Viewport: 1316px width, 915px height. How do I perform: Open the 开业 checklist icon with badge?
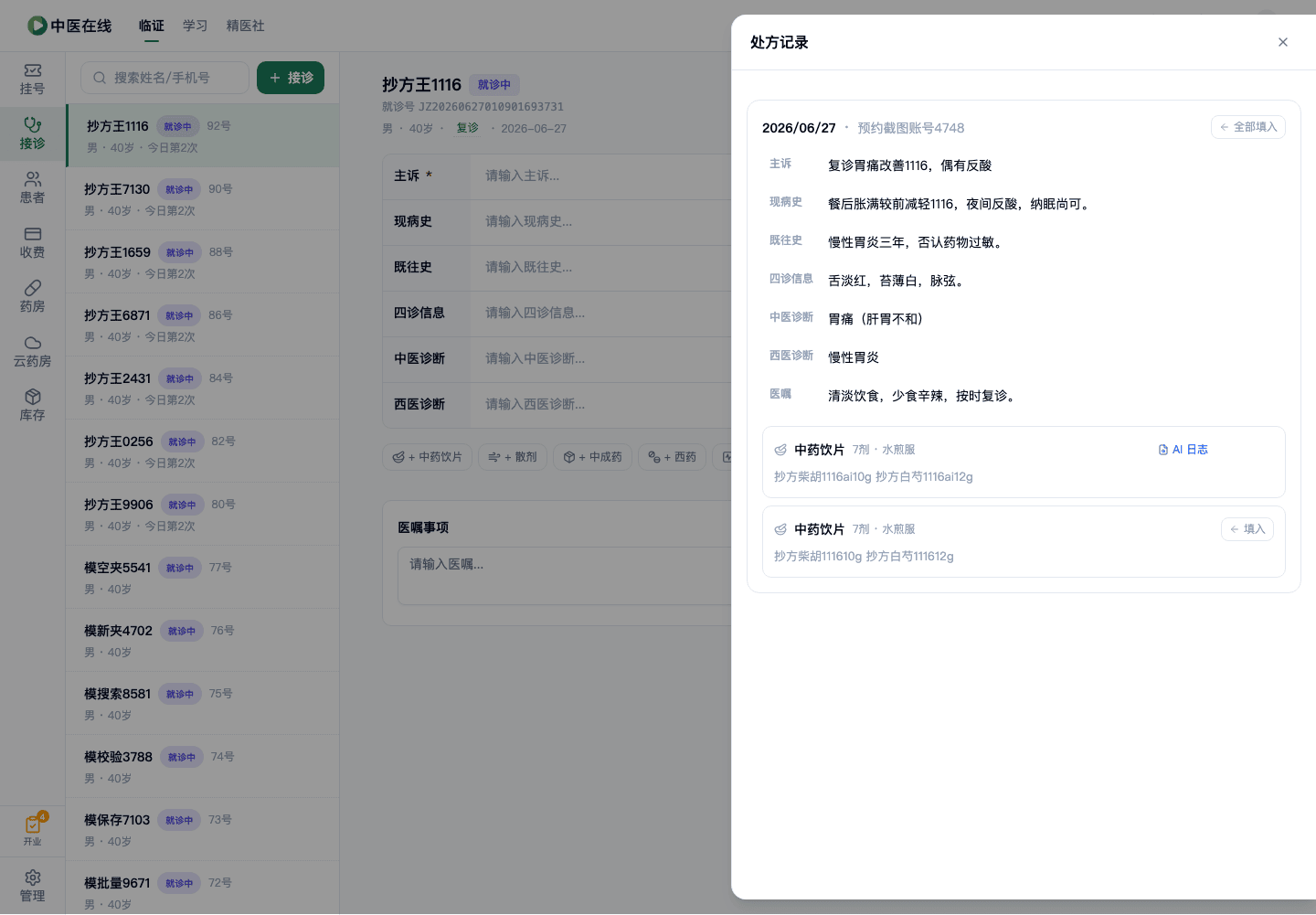tap(33, 824)
